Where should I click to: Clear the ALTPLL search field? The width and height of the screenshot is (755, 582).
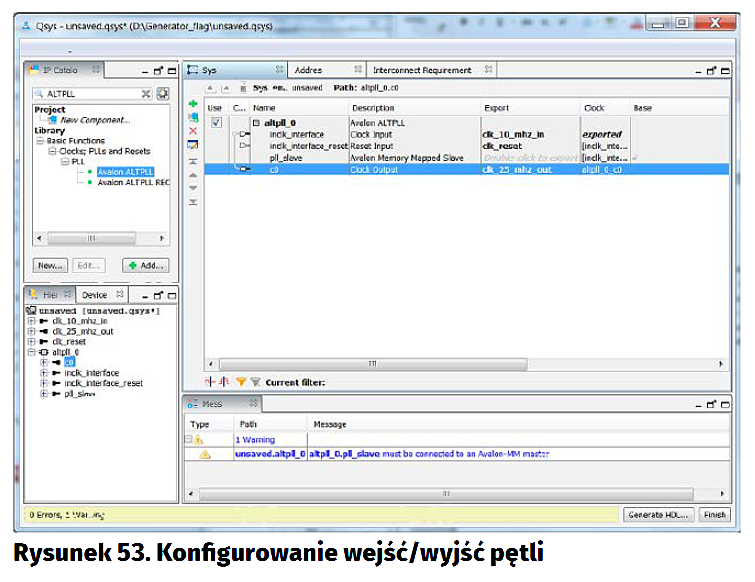tap(146, 93)
